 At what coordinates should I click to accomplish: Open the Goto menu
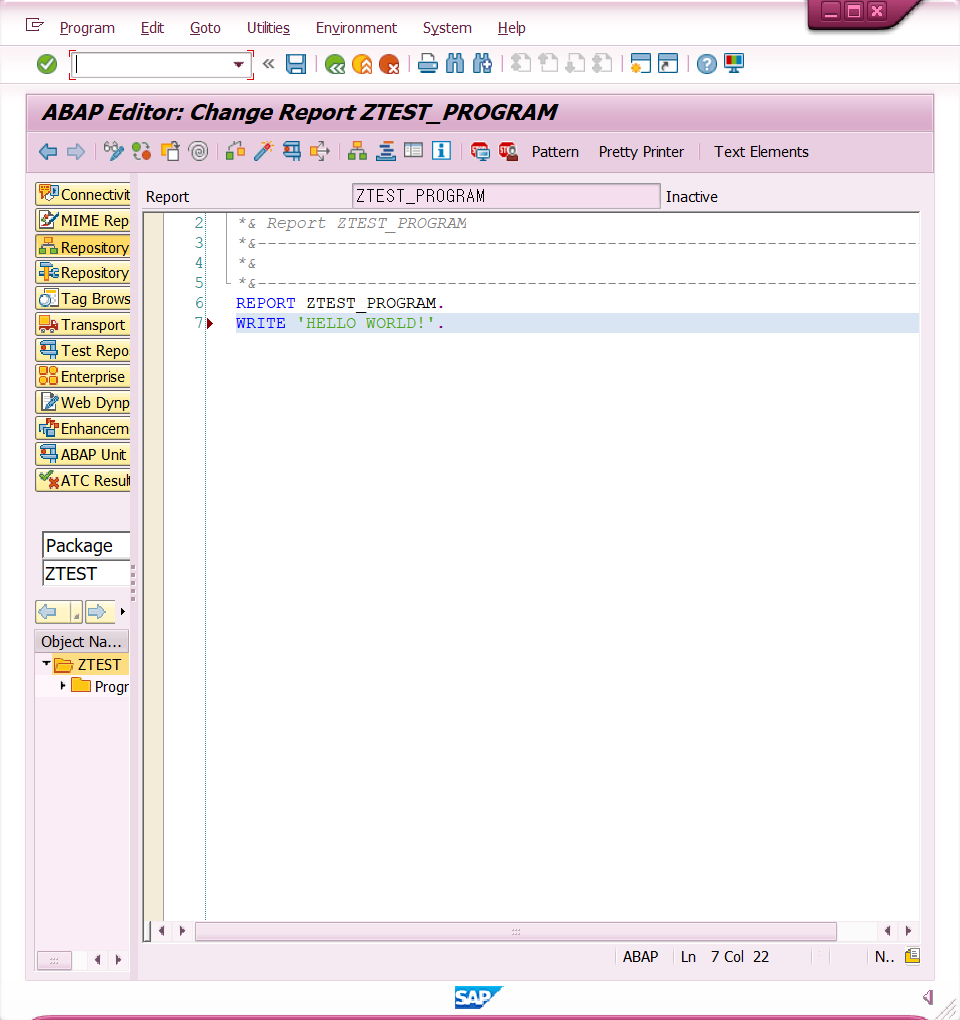(205, 28)
